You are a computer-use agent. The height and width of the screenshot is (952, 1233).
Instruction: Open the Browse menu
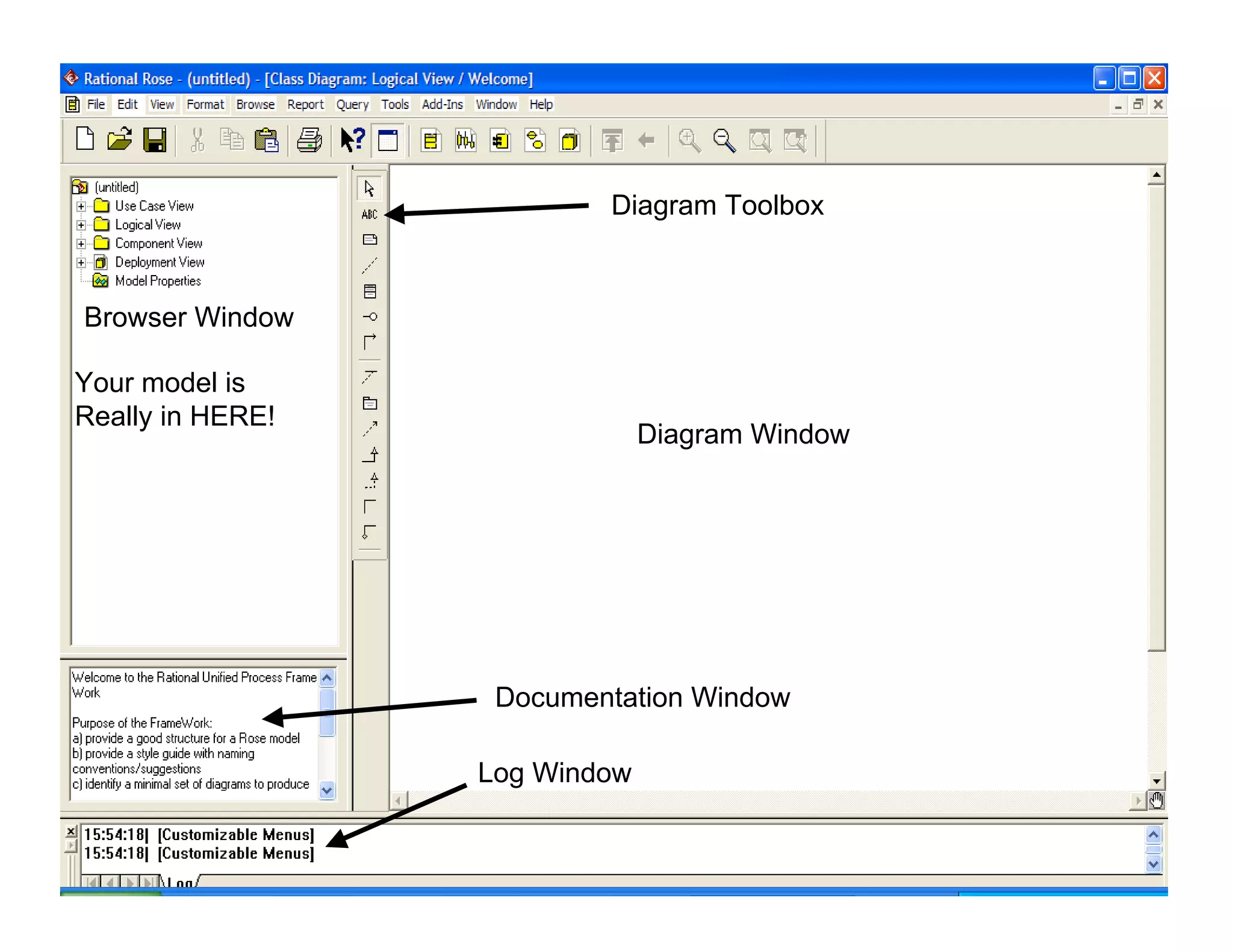[x=255, y=105]
